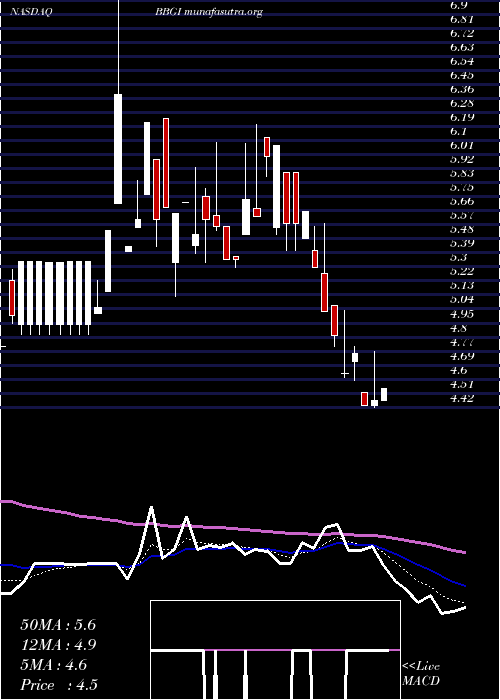500x700 pixels.
Task: Select the 4.51 price axis label
Action: [x=462, y=384]
